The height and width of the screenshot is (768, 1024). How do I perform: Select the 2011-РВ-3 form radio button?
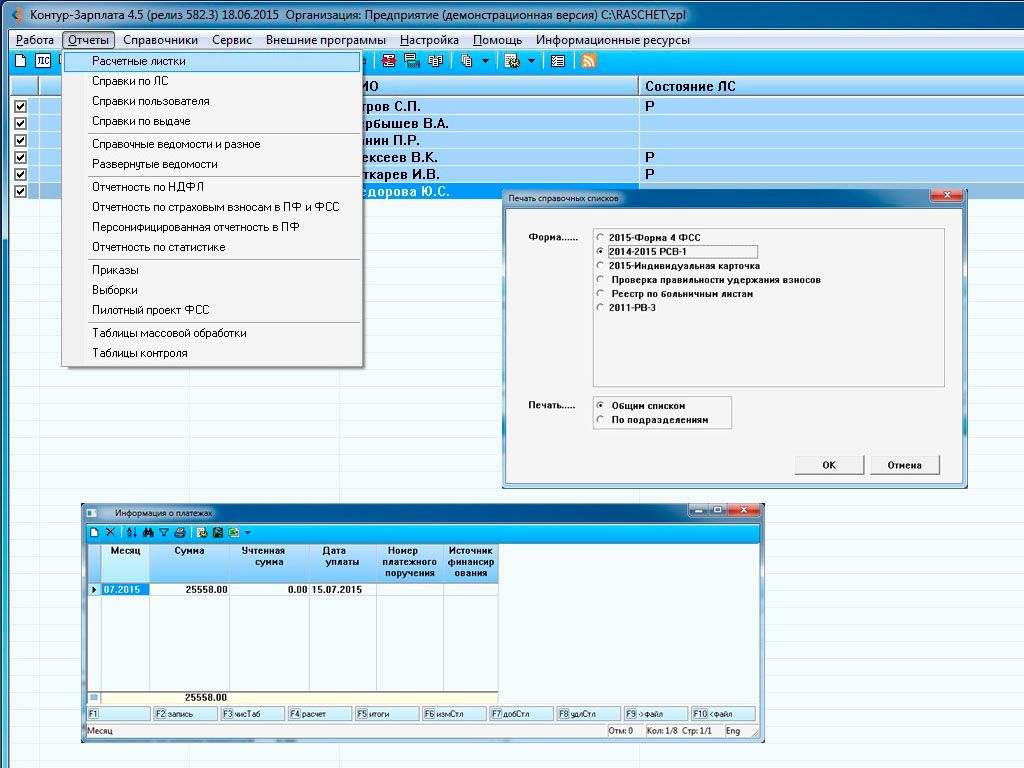600,308
